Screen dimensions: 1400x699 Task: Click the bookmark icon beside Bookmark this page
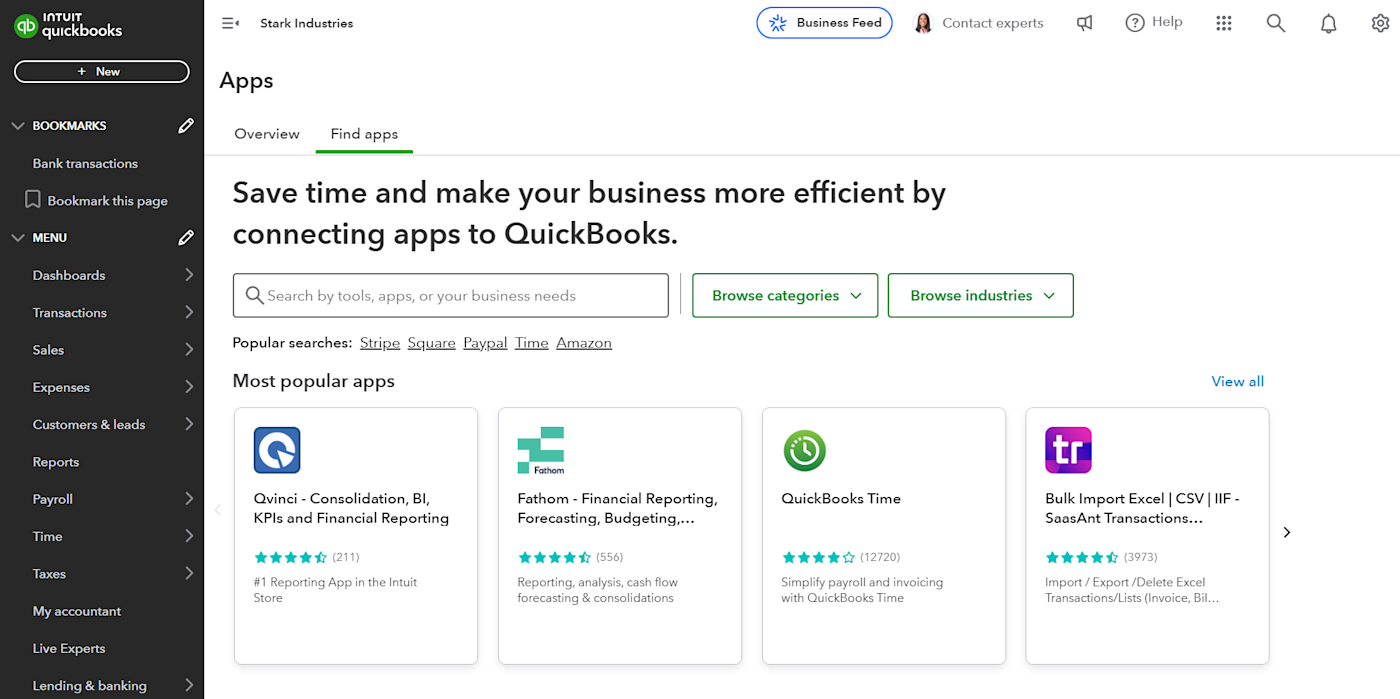pyautogui.click(x=33, y=200)
